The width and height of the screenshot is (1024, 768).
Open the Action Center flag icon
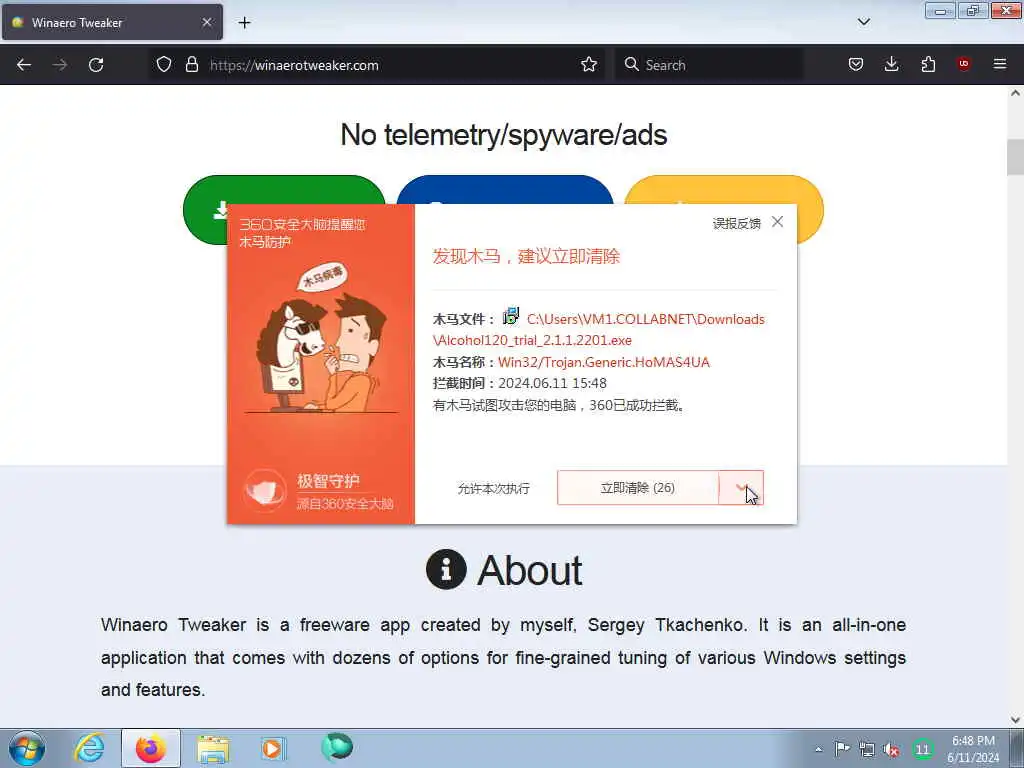point(842,749)
